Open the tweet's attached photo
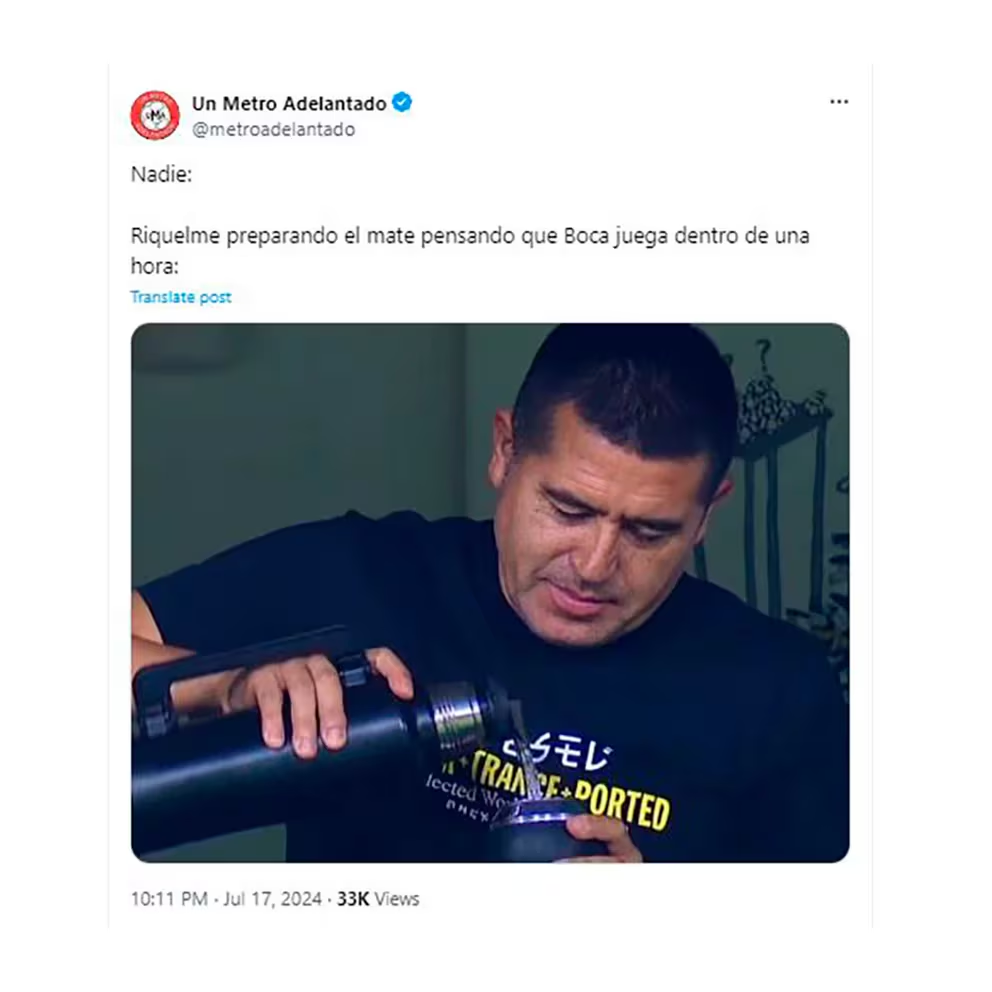The height and width of the screenshot is (992, 992). tap(490, 593)
